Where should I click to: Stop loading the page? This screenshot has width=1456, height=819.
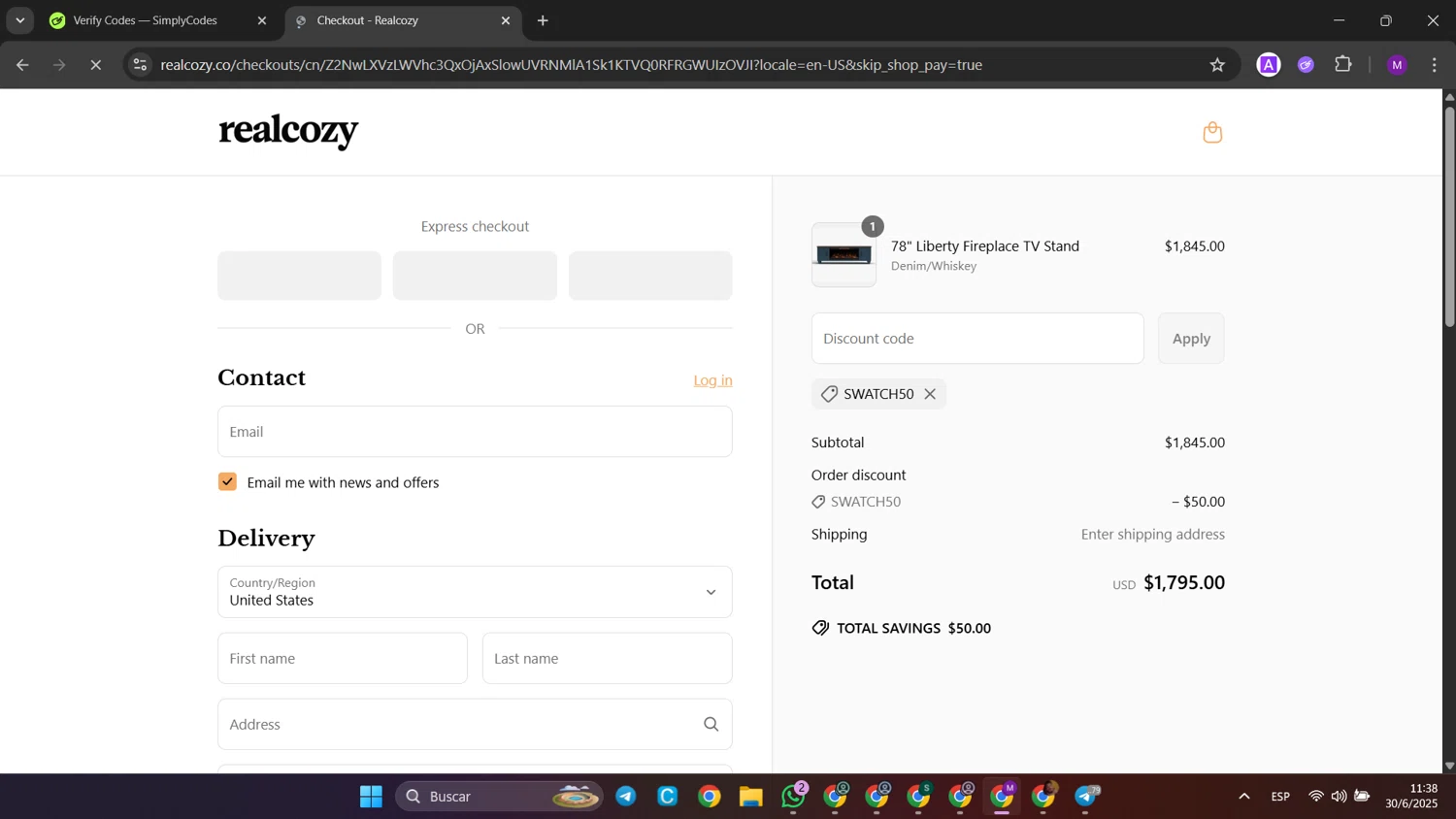(95, 65)
